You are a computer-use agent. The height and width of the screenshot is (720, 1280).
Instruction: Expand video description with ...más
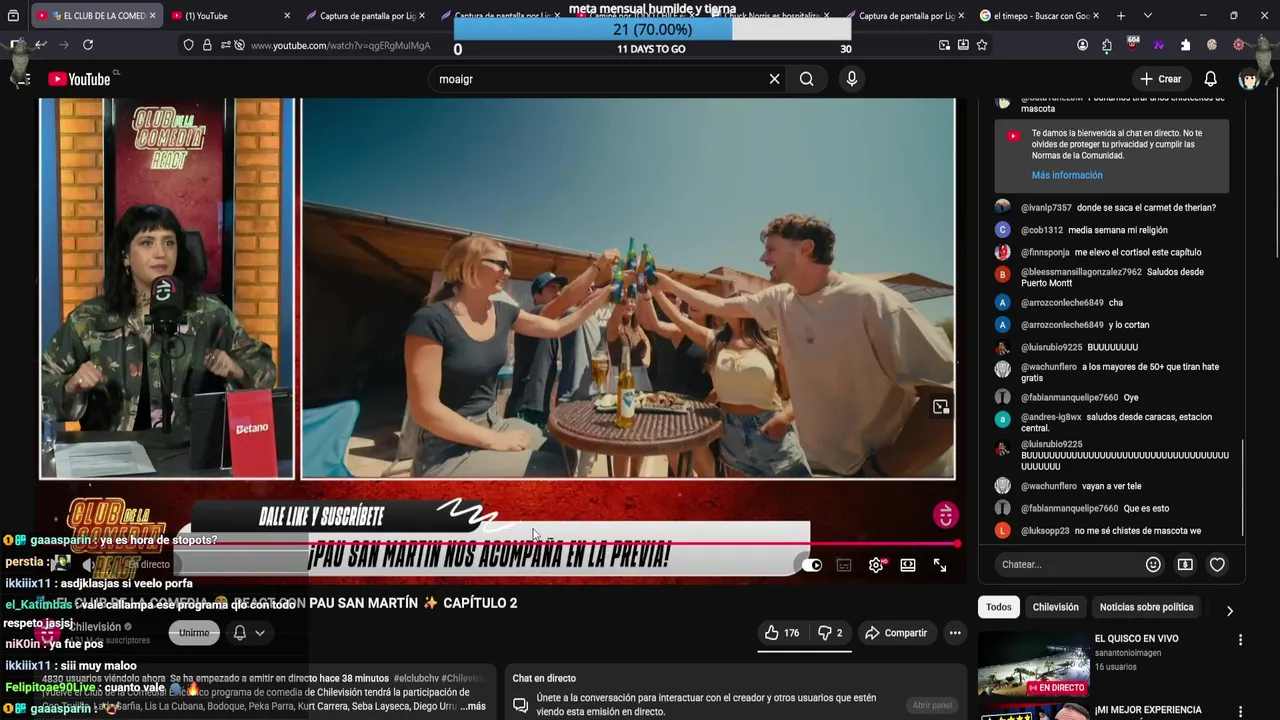coord(472,706)
